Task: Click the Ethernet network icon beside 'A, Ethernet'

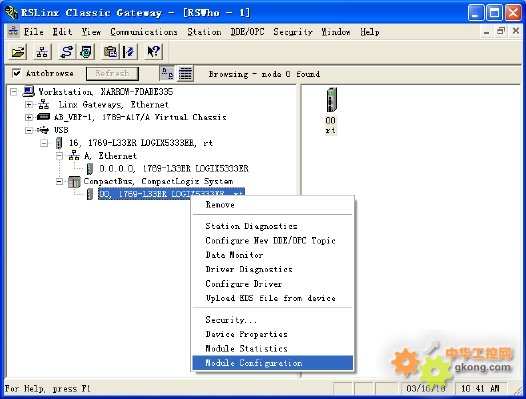Action: 74,155
